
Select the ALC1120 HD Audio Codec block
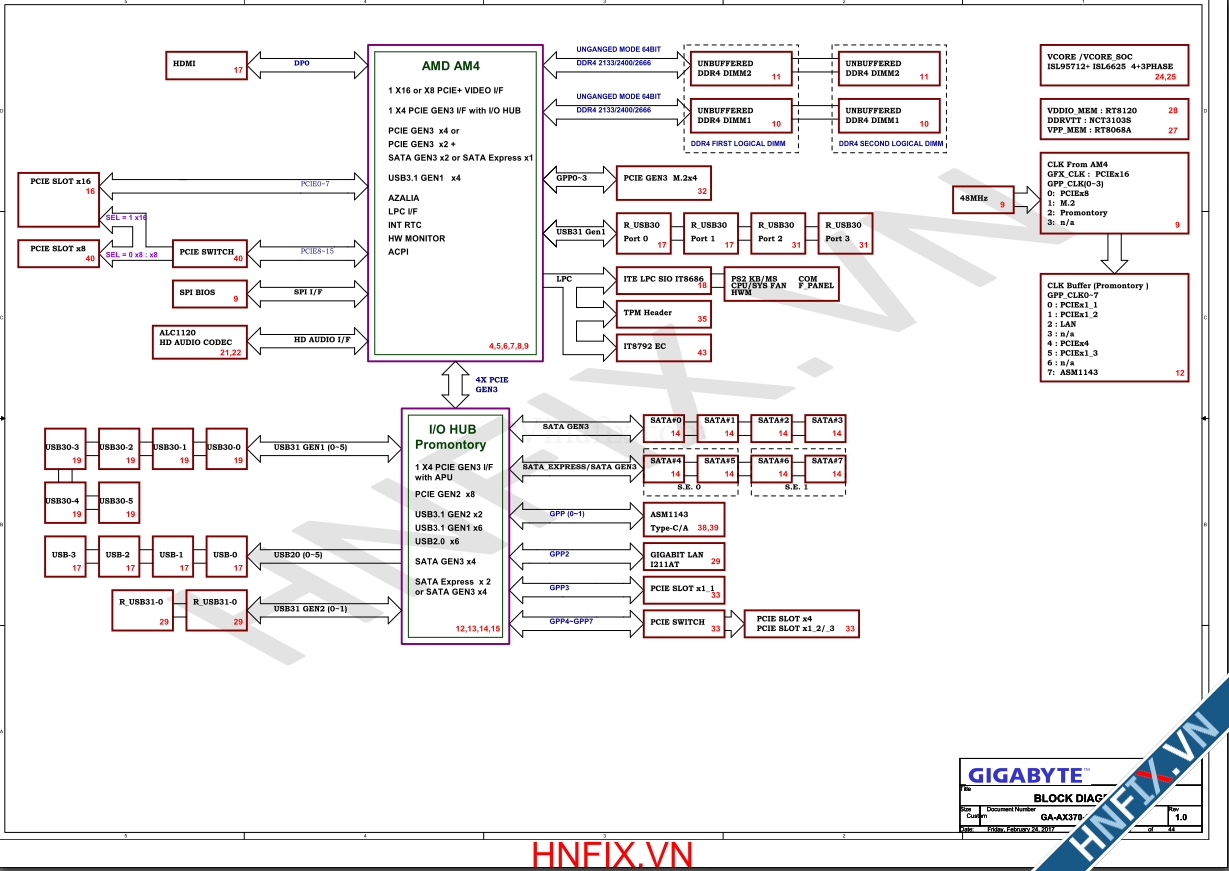coord(198,339)
